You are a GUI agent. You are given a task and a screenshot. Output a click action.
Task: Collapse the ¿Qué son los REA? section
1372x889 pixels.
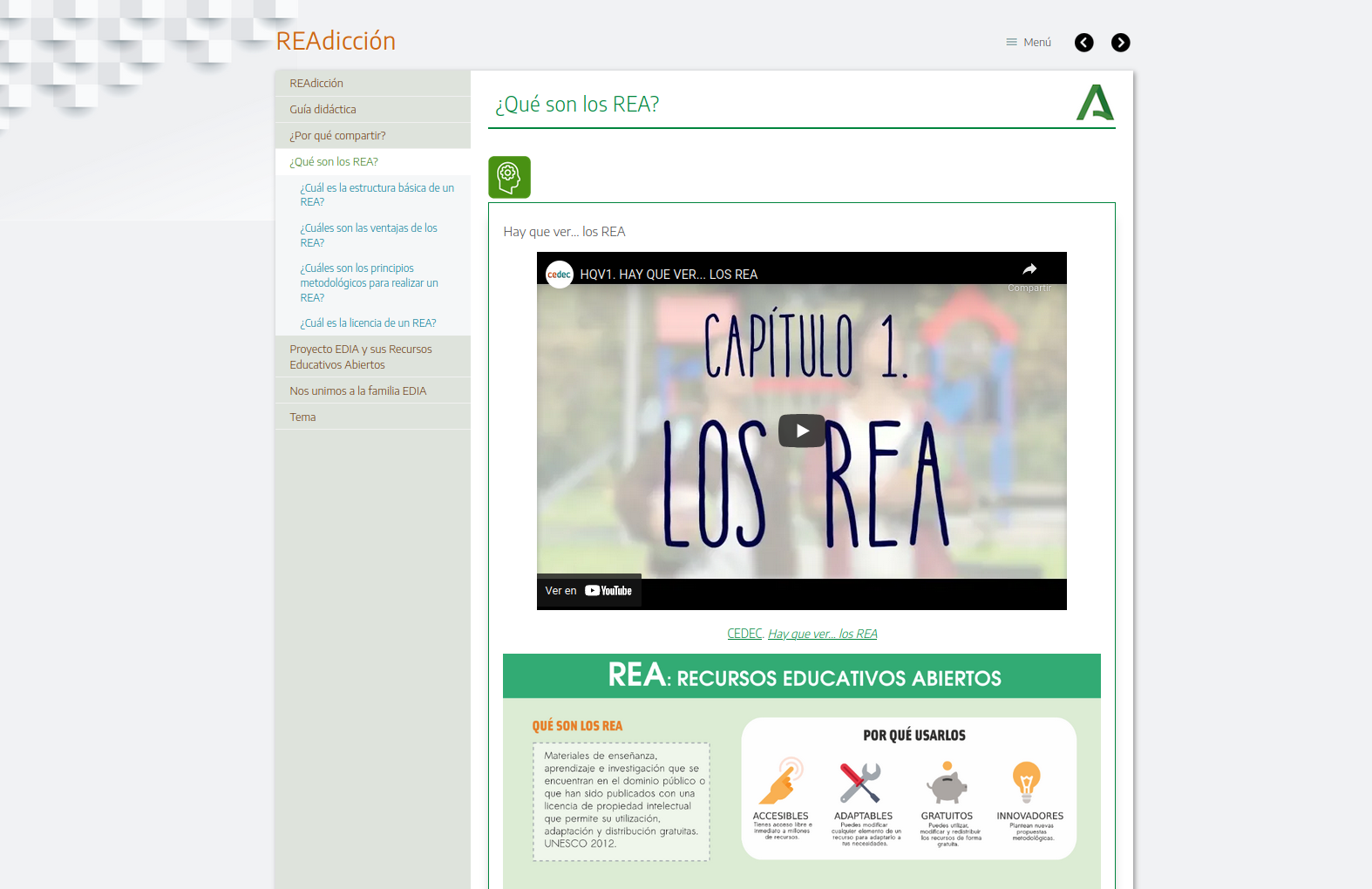[334, 162]
